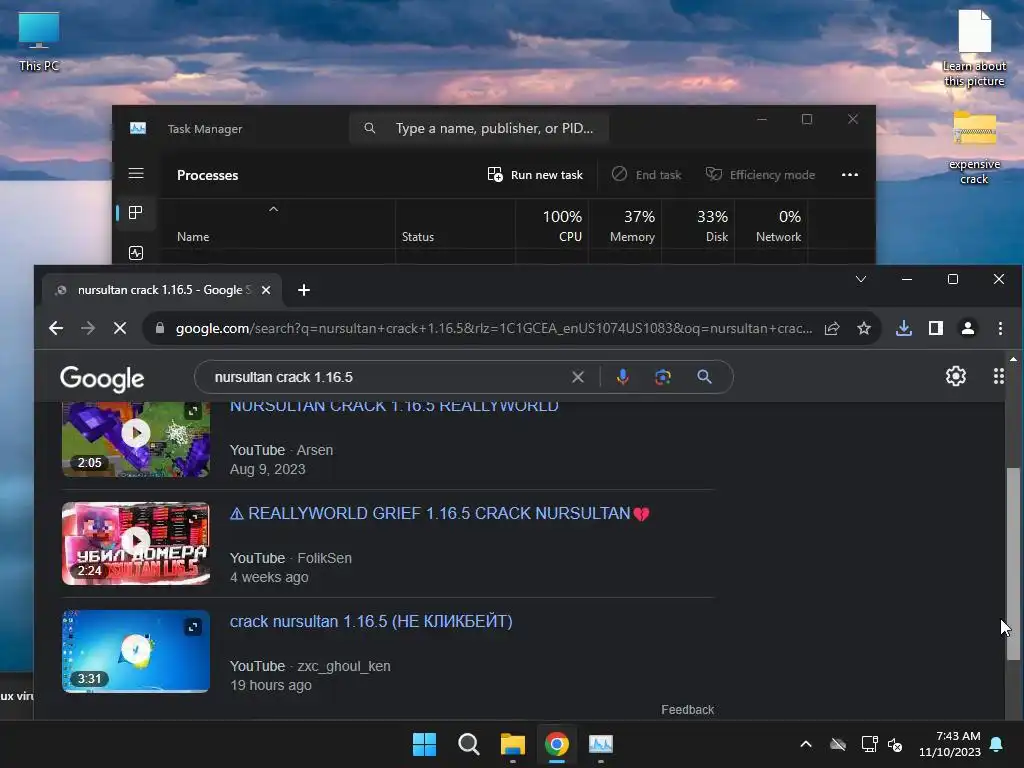1024x768 pixels.
Task: Open the 'expensive crack' zip folder
Action: (974, 148)
